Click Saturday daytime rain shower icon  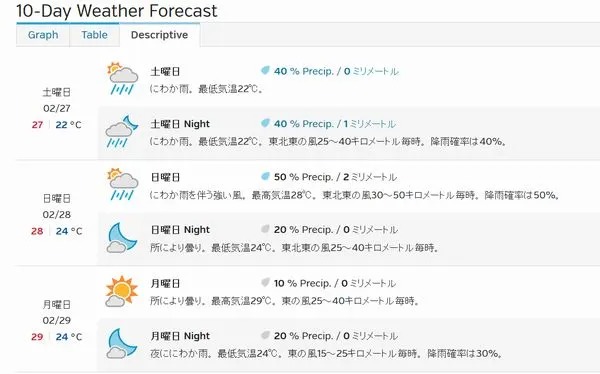(x=122, y=78)
